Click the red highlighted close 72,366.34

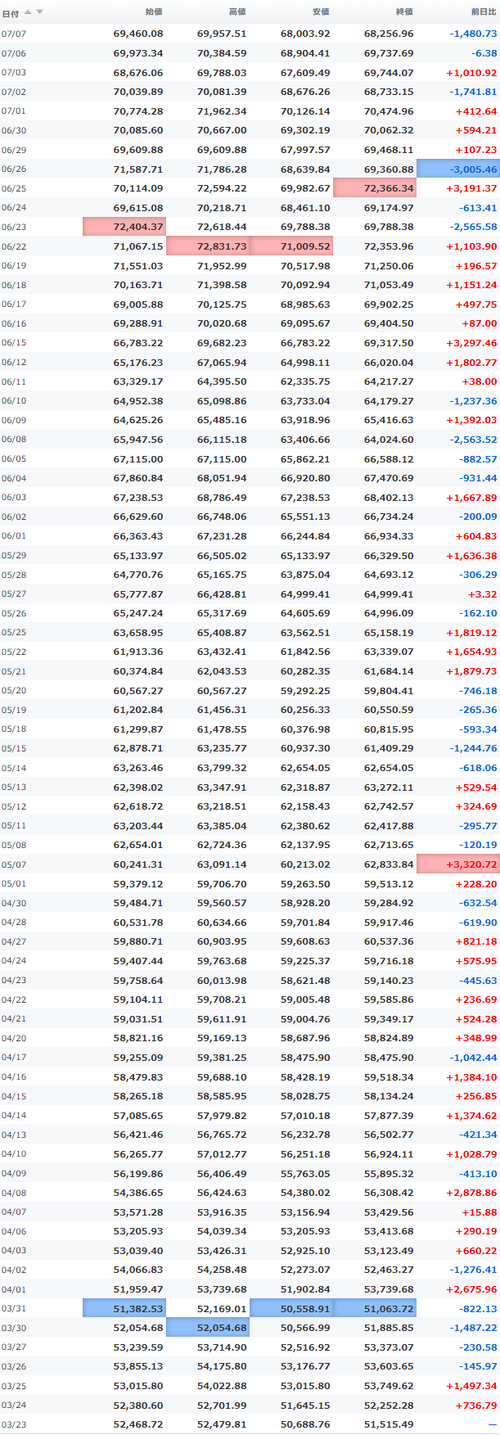[374, 188]
